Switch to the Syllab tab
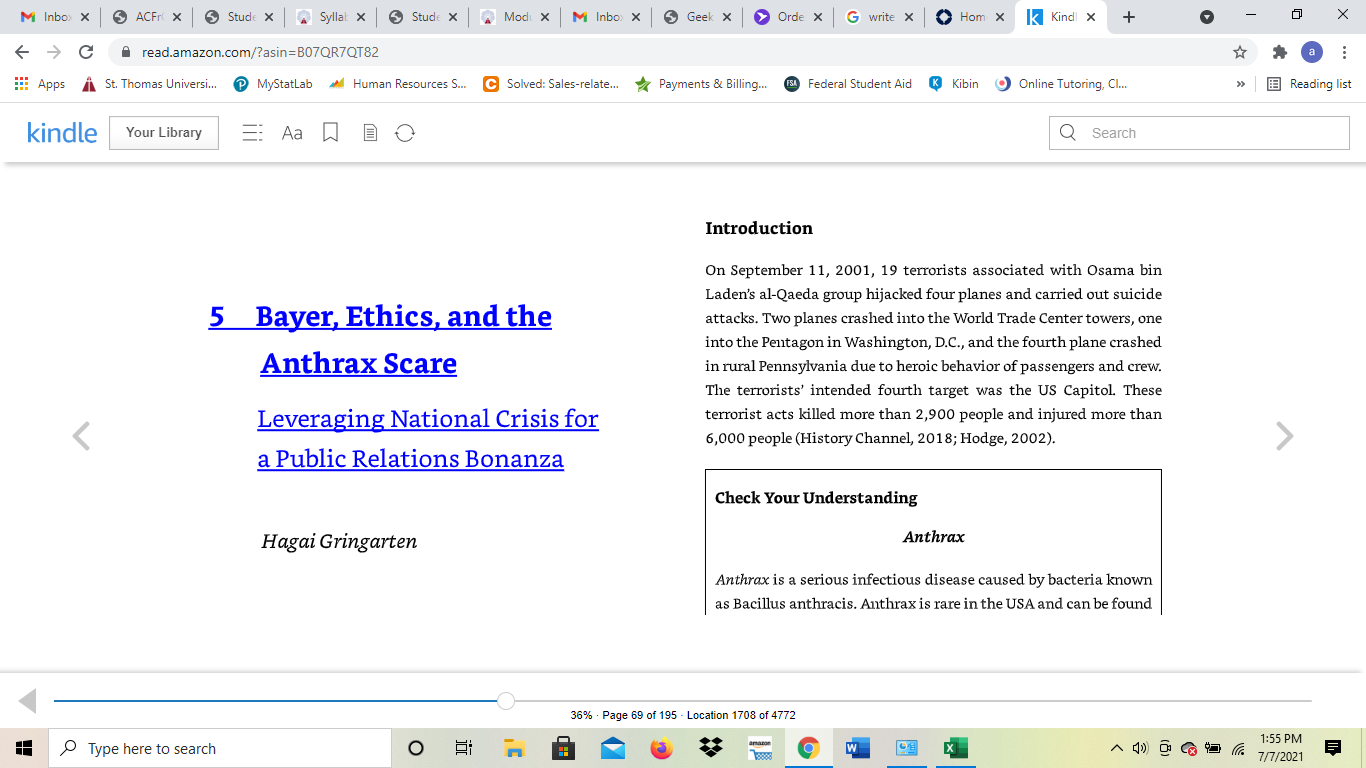 331,17
